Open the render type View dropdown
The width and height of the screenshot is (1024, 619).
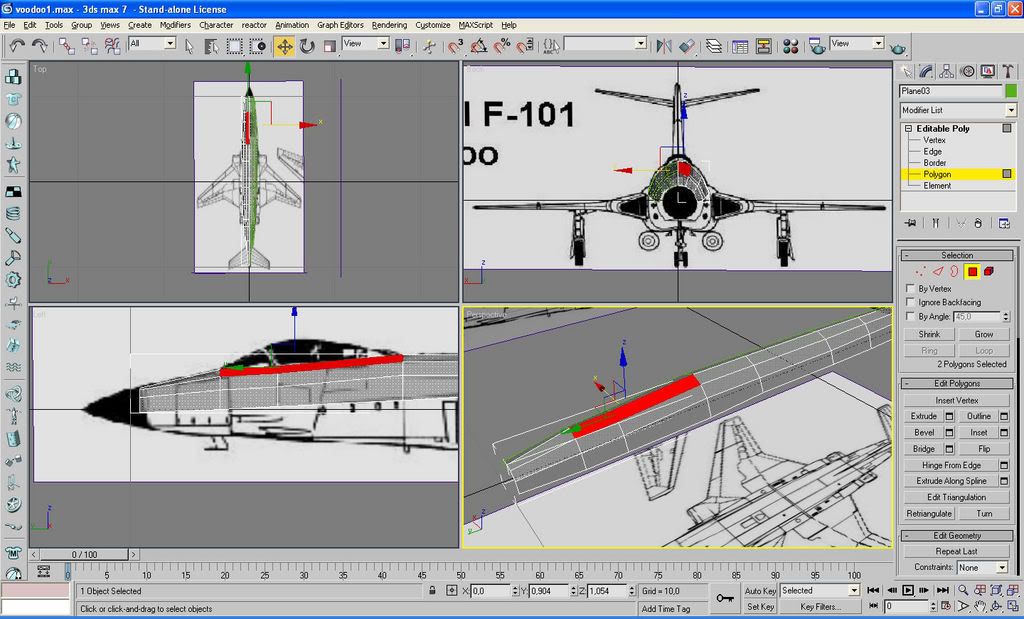(x=857, y=43)
